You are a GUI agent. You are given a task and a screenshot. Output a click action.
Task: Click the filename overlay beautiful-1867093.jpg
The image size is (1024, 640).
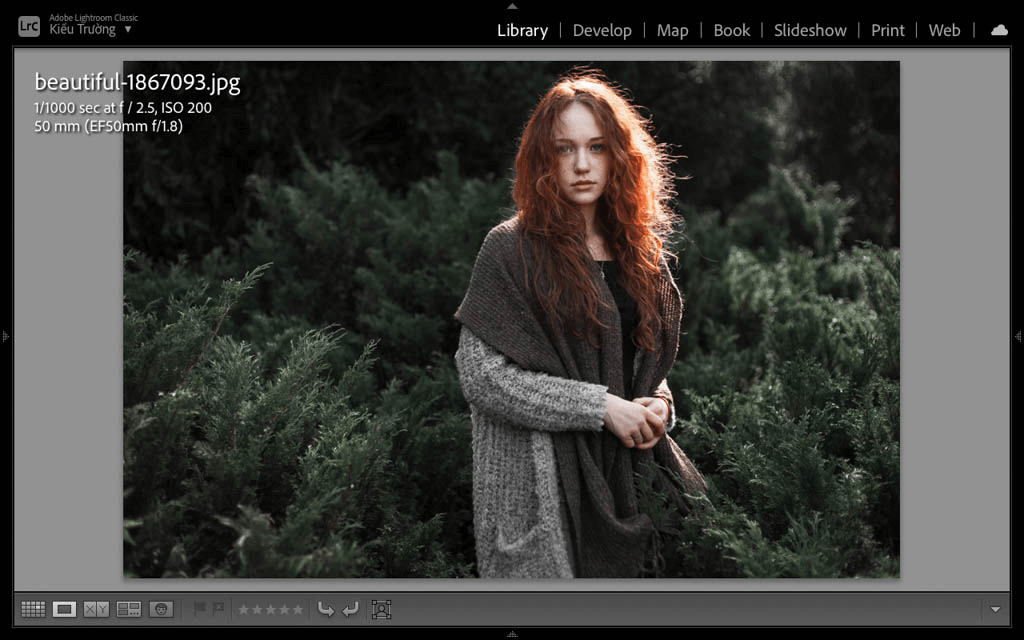[x=137, y=82]
